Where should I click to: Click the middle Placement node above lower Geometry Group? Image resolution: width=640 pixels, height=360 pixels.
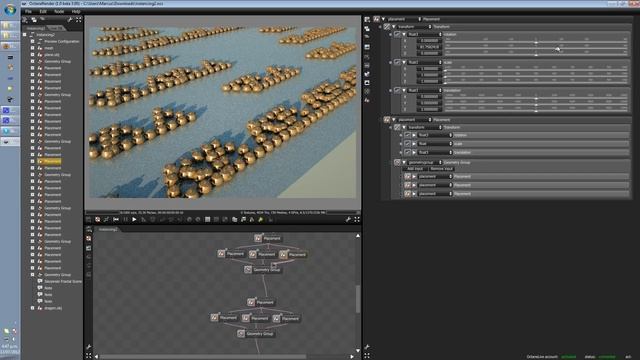click(256, 318)
